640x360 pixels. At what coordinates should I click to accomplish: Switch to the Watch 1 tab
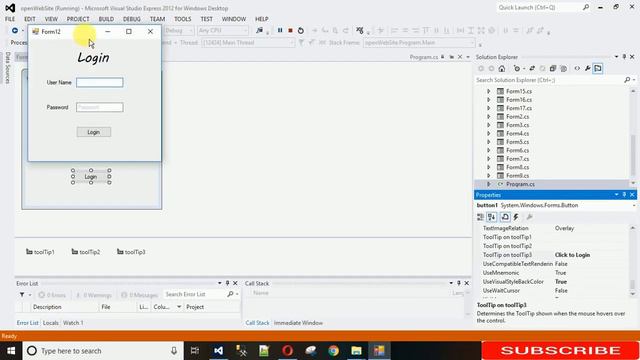click(x=73, y=323)
